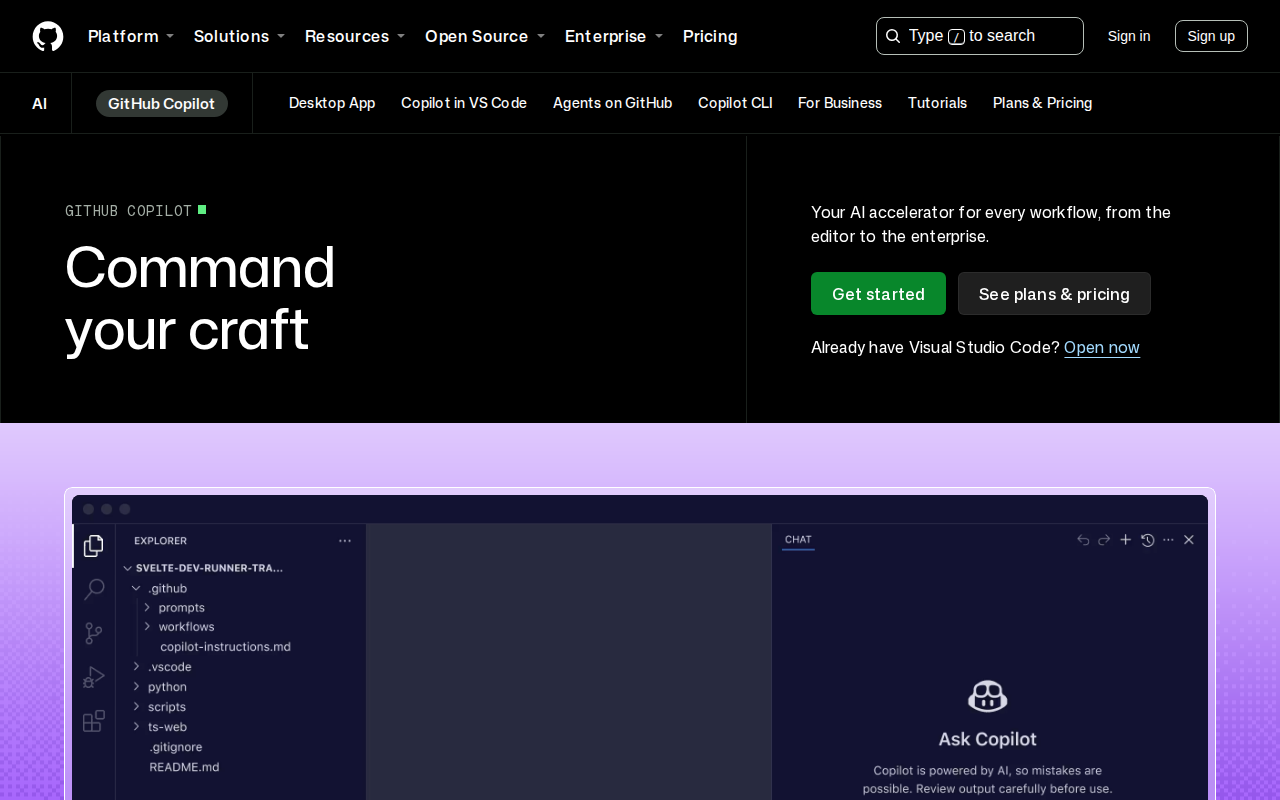The height and width of the screenshot is (800, 1280).
Task: Close the chat panel with X icon
Action: [1189, 540]
